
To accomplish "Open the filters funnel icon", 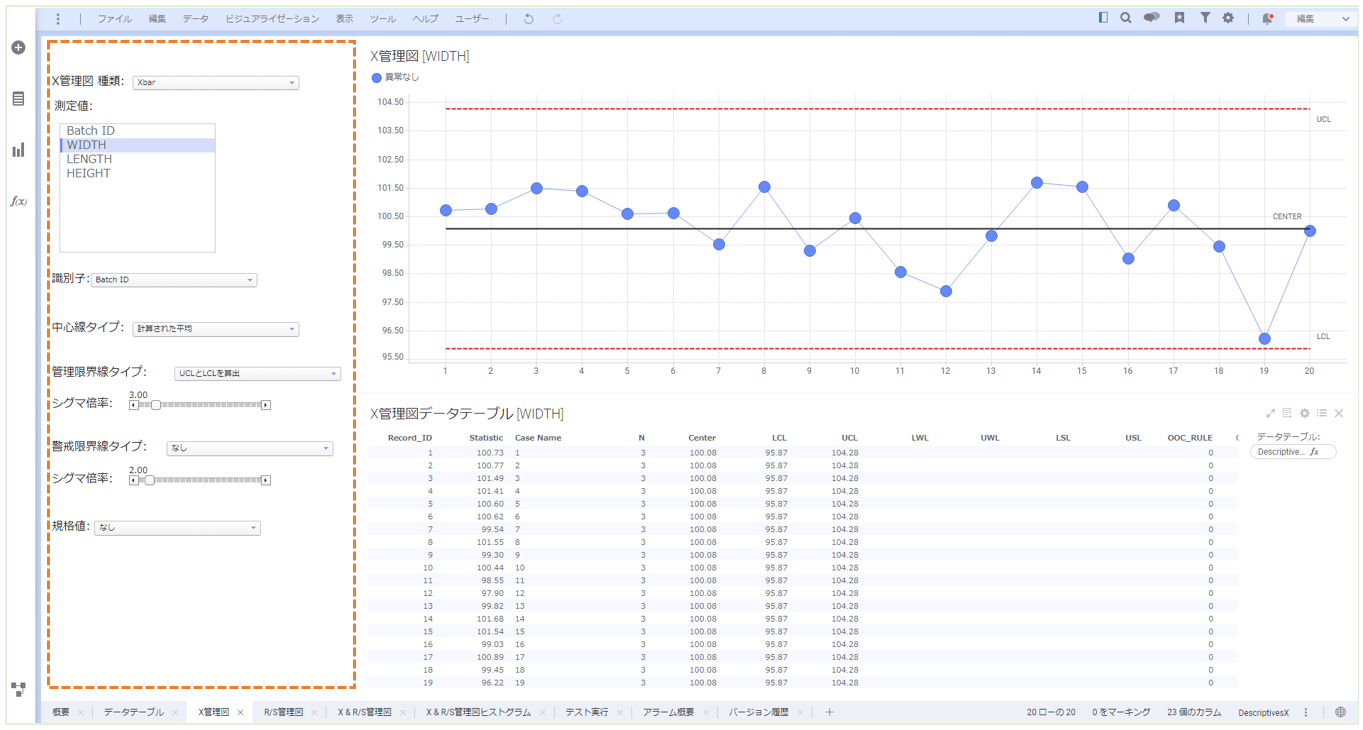I will coord(1205,18).
